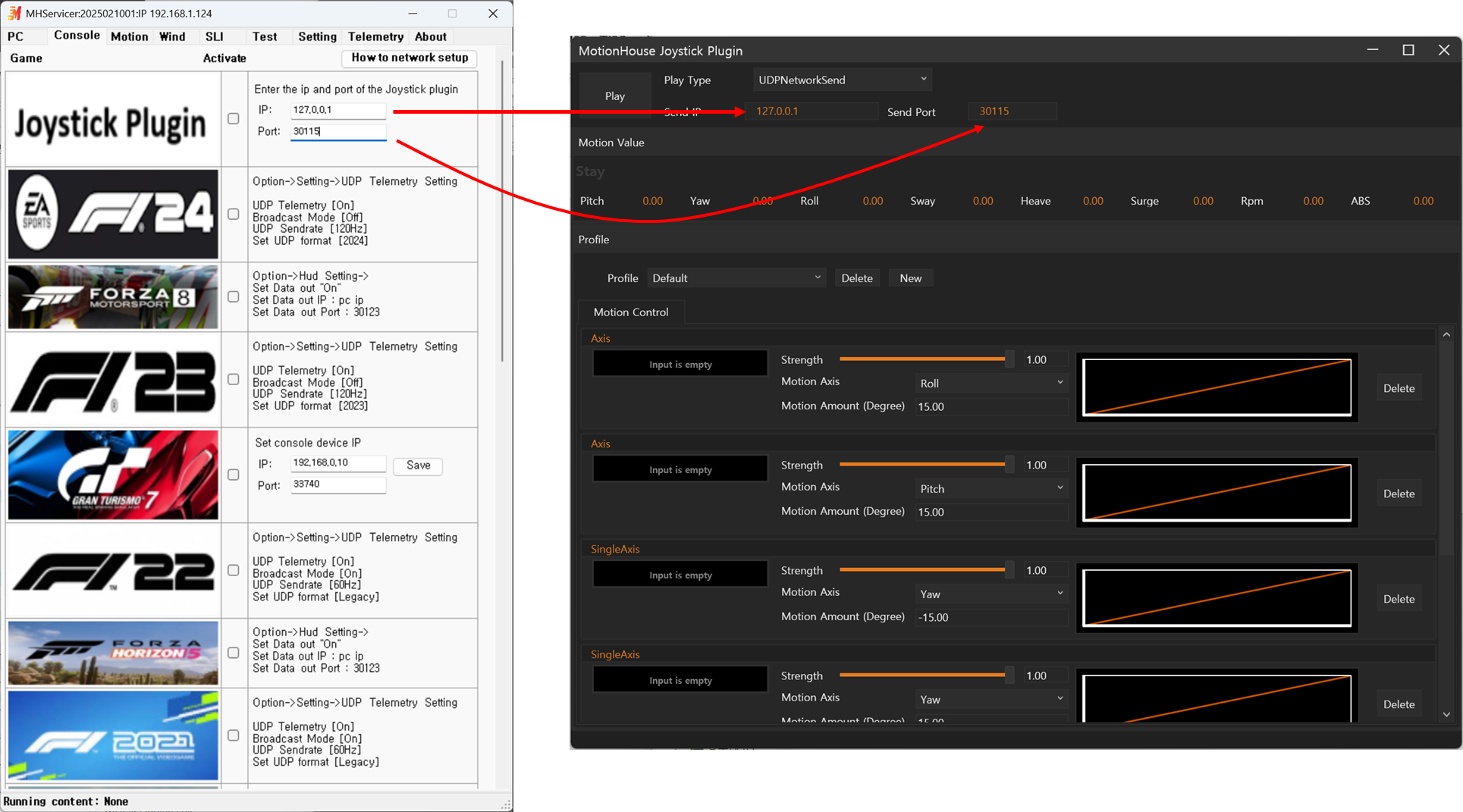
Task: Tick the Forza Horizon 5 checkbox
Action: pyautogui.click(x=234, y=653)
